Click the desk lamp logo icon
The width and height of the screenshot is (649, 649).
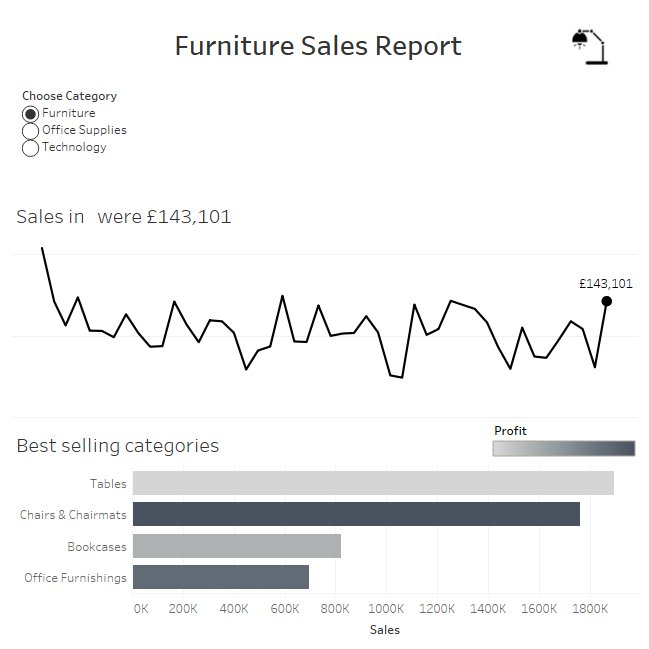coord(590,47)
